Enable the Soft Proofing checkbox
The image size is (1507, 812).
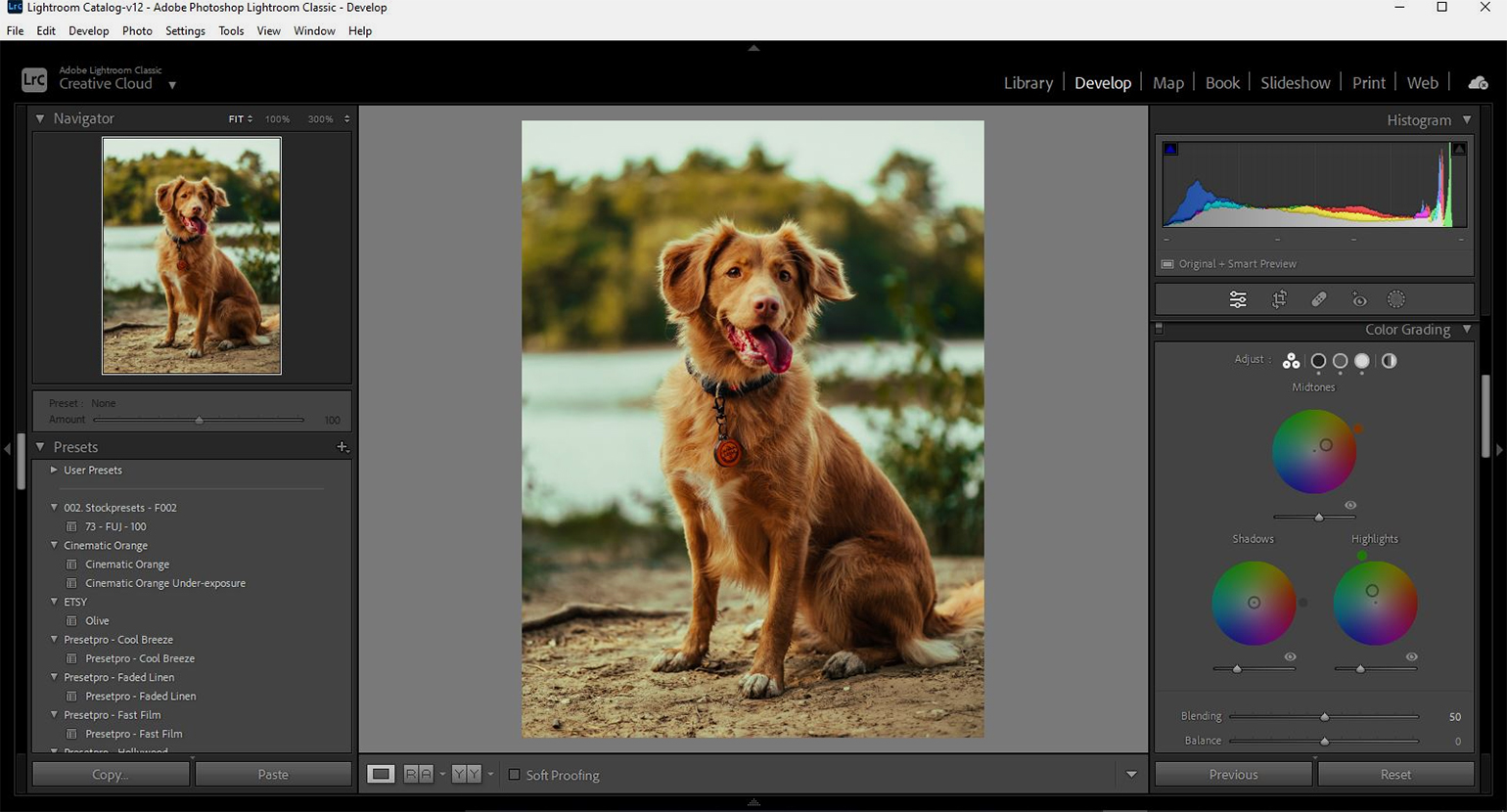pyautogui.click(x=514, y=775)
